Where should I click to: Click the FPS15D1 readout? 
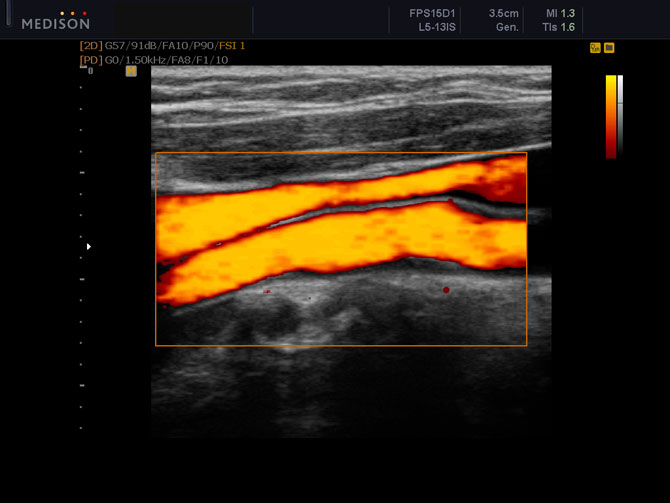432,14
